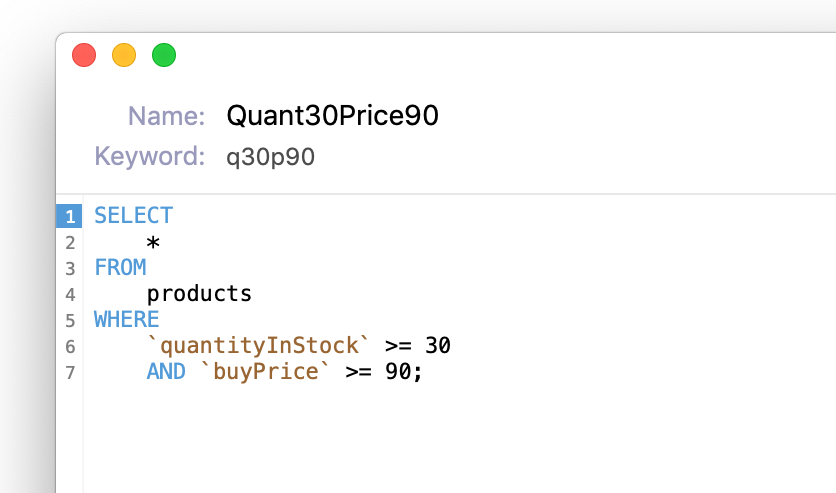Place cursor on SELECT keyword
The image size is (836, 493).
(x=133, y=215)
